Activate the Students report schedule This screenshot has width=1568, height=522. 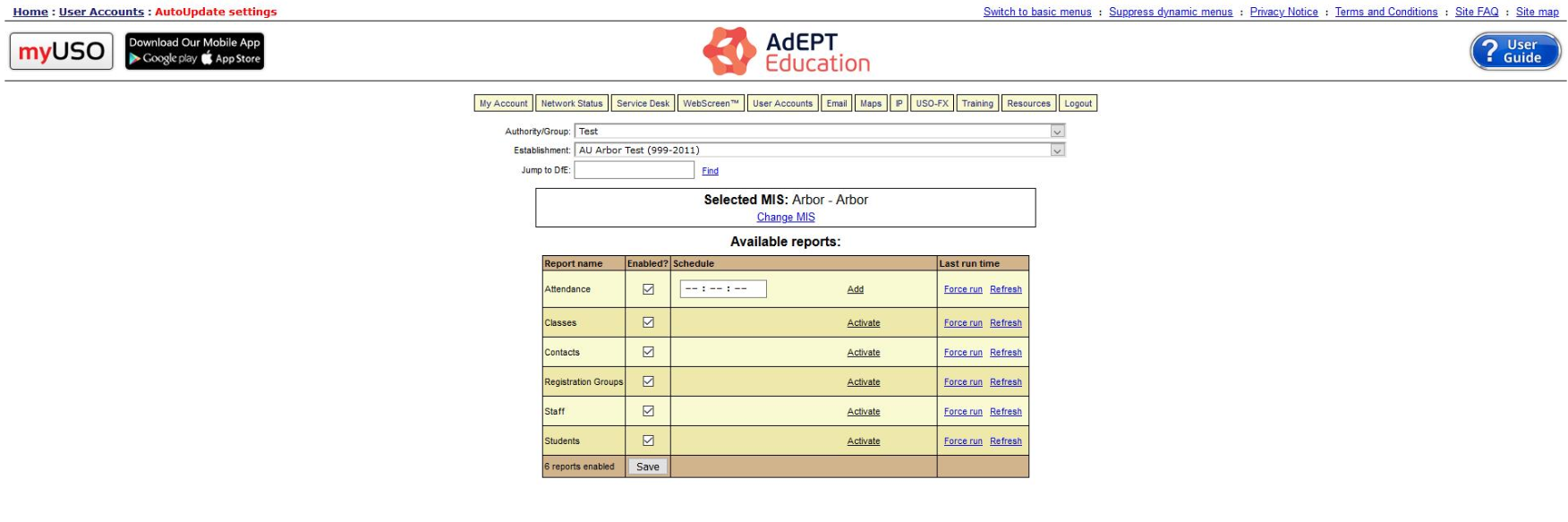tap(864, 441)
